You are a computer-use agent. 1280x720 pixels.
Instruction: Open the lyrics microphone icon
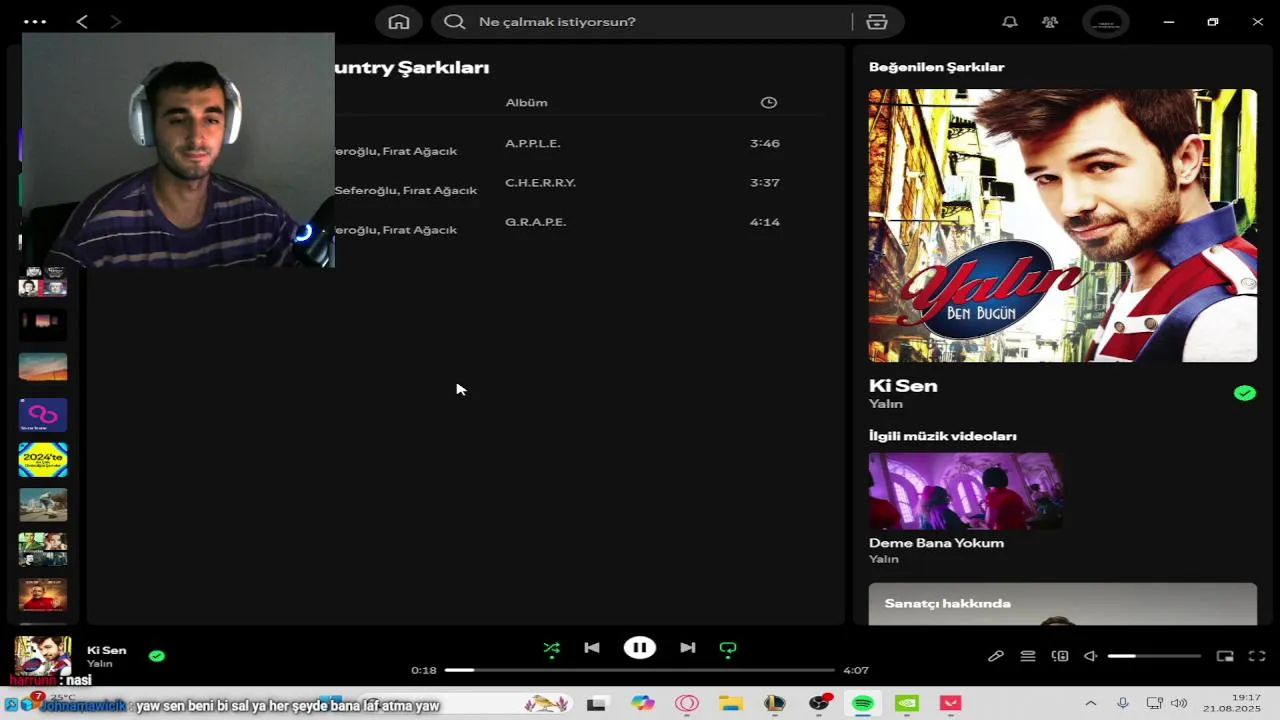(x=996, y=656)
